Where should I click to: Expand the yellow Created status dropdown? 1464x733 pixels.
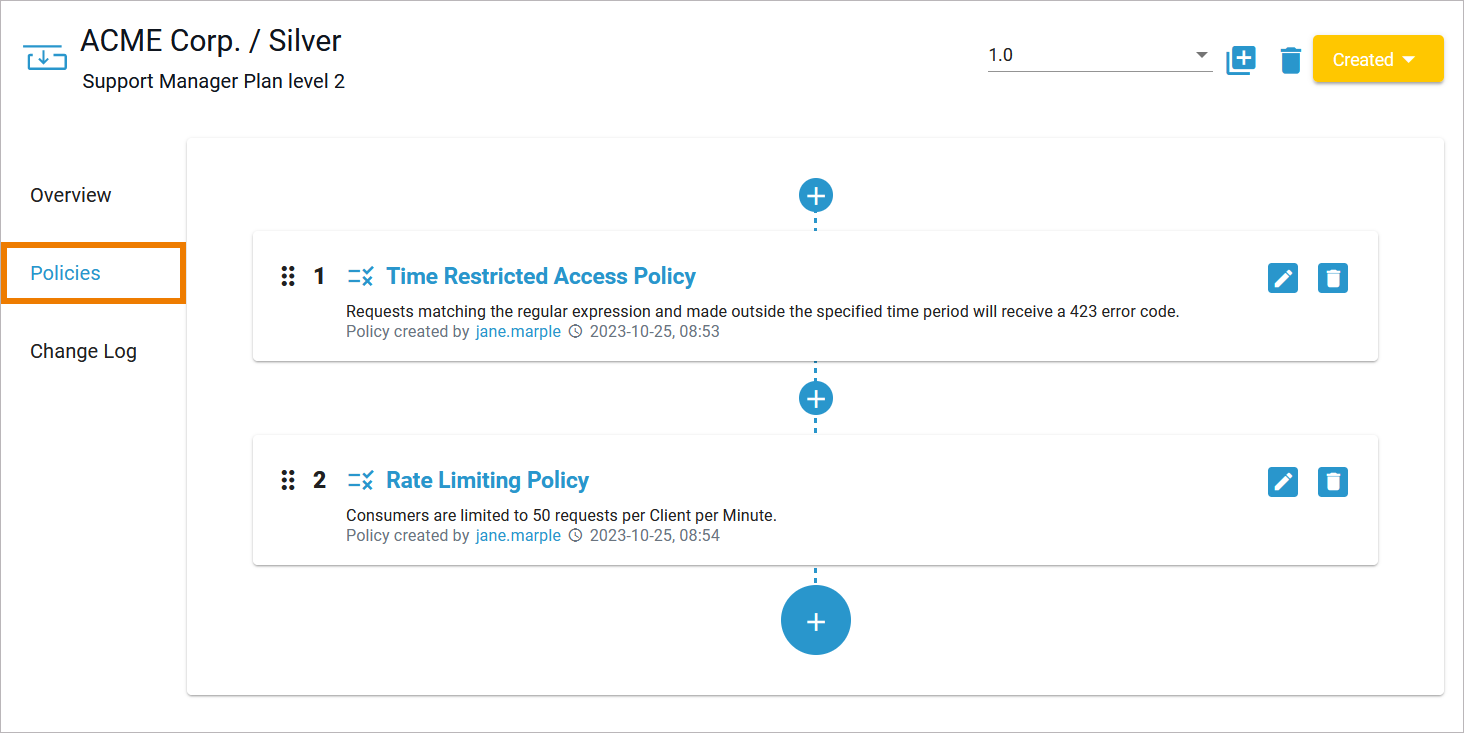click(1378, 59)
